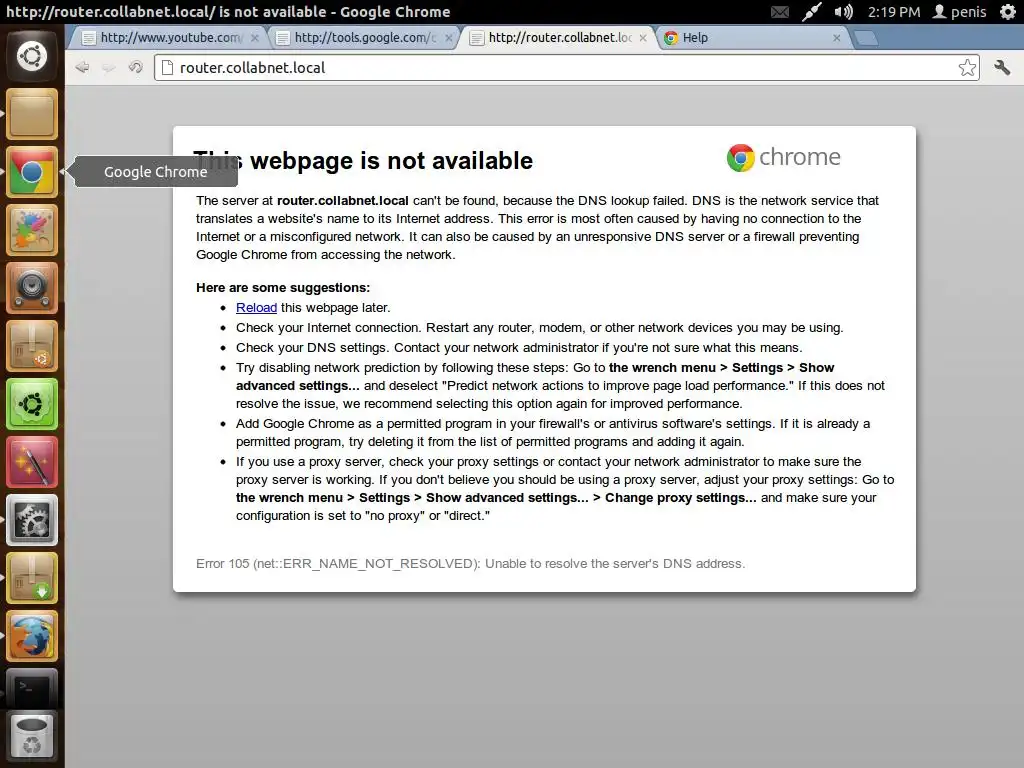Image resolution: width=1024 pixels, height=768 pixels.
Task: Click the Reload link in suggestions
Action: (256, 308)
